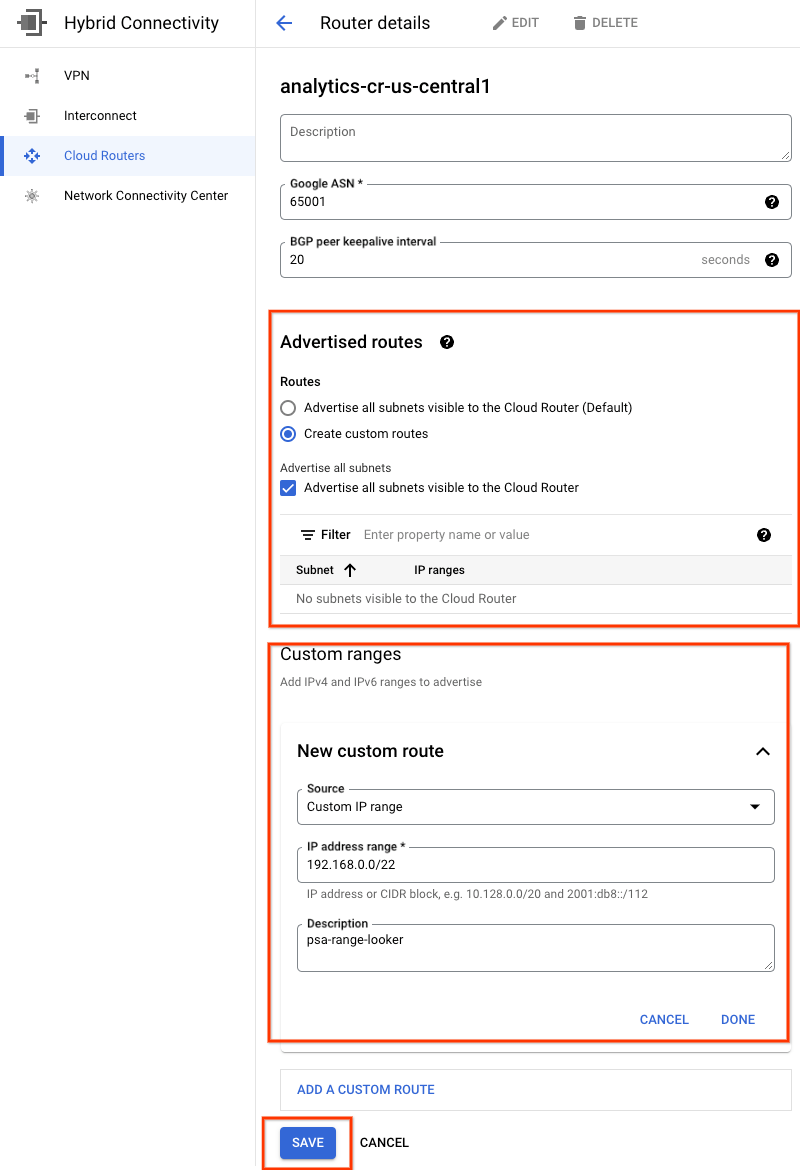Sort by Subnet using the arrow icon
The width and height of the screenshot is (800, 1170).
[350, 570]
